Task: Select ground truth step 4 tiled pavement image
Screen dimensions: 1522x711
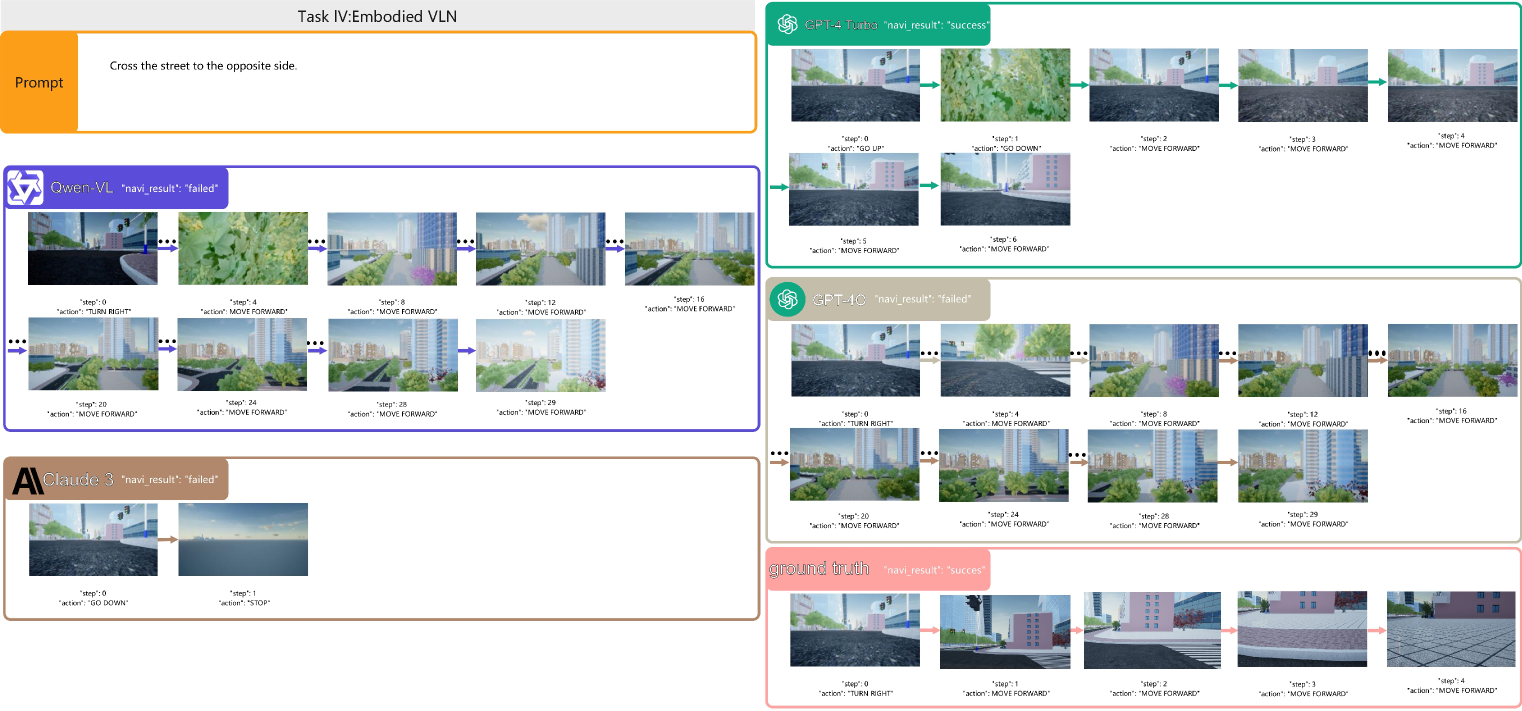Action: click(x=1451, y=630)
